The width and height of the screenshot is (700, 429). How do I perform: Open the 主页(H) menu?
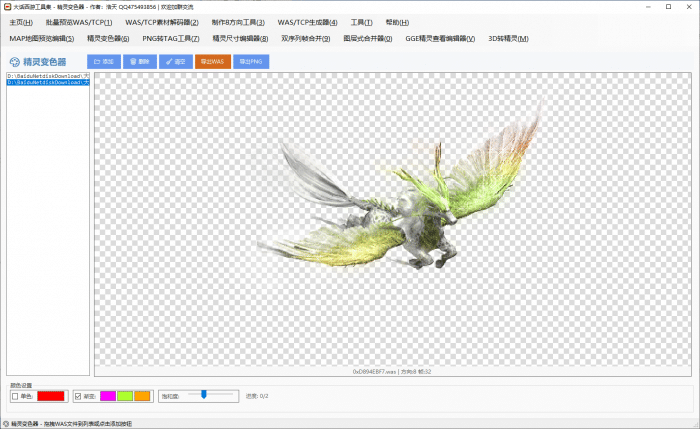(x=21, y=22)
